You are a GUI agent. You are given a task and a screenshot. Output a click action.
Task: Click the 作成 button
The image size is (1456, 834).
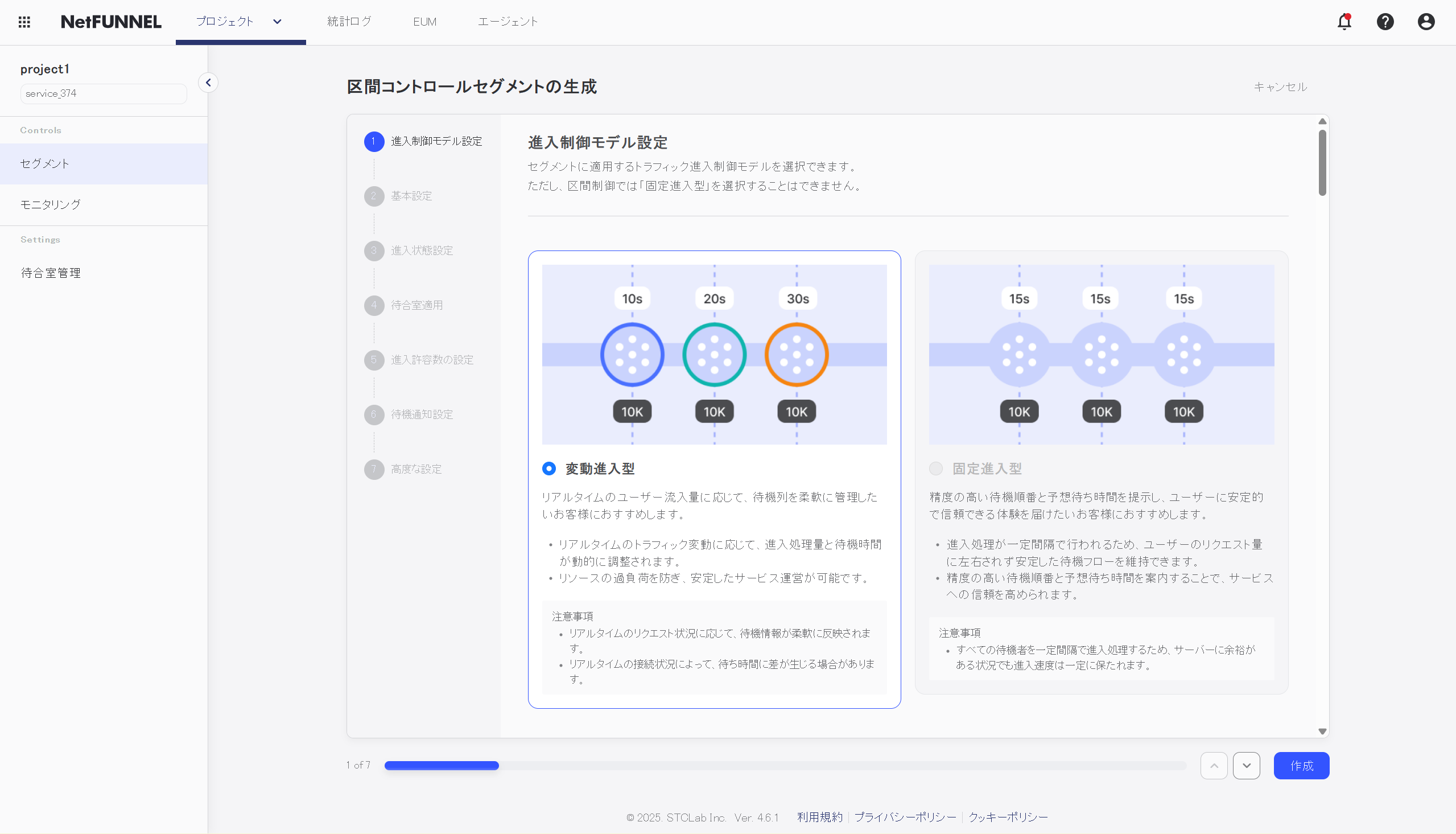(x=1301, y=765)
